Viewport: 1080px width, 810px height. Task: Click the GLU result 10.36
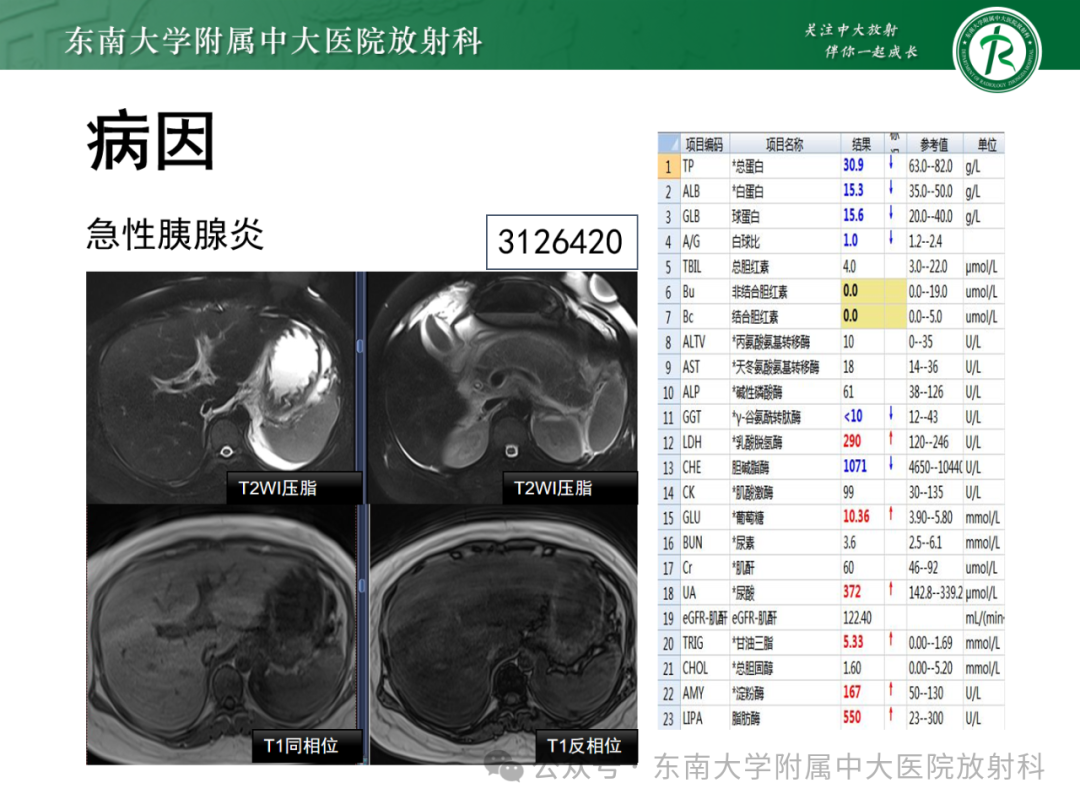(856, 517)
